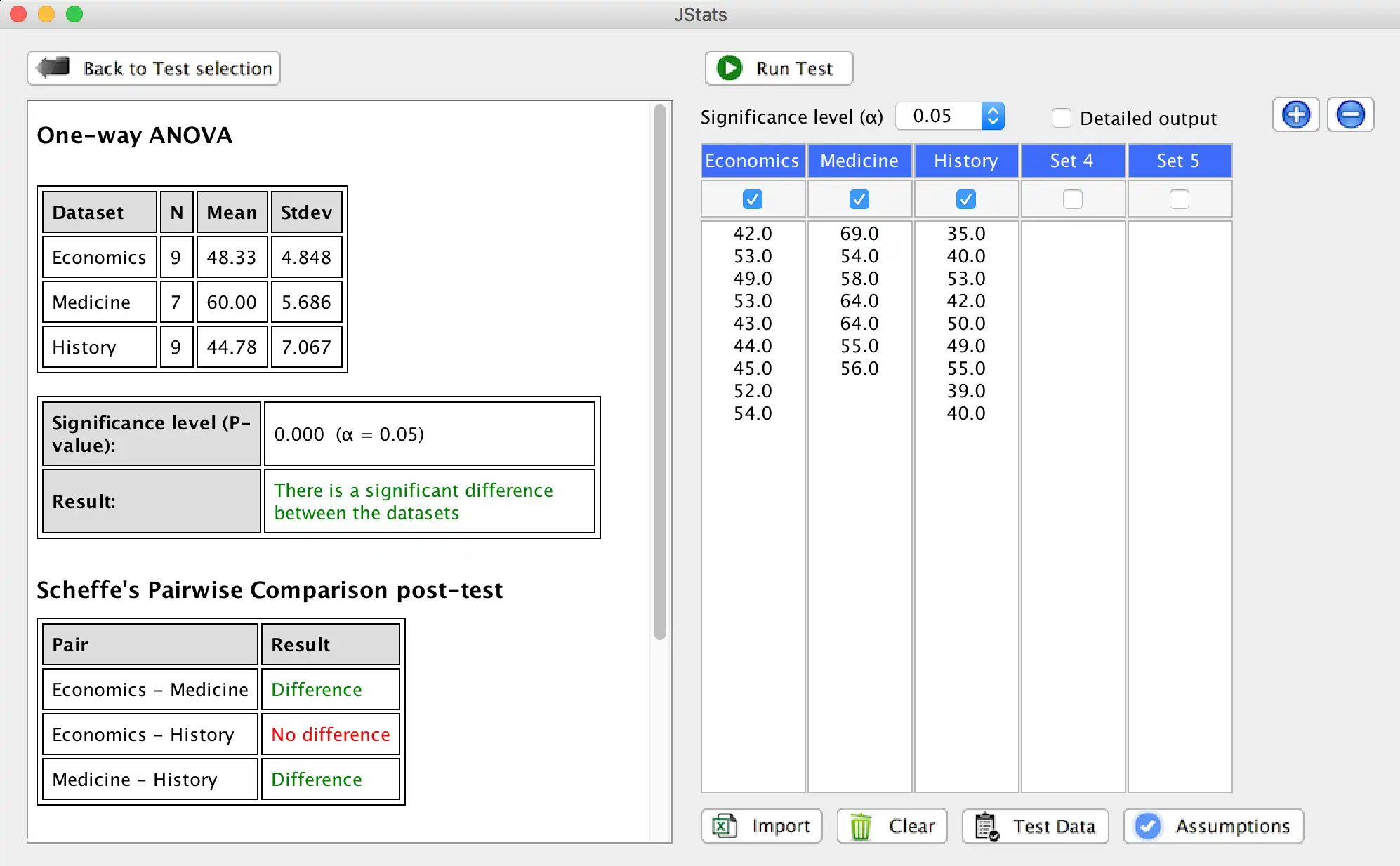Toggle the Economics dataset checkbox
Image resolution: width=1400 pixels, height=866 pixels.
(753, 198)
